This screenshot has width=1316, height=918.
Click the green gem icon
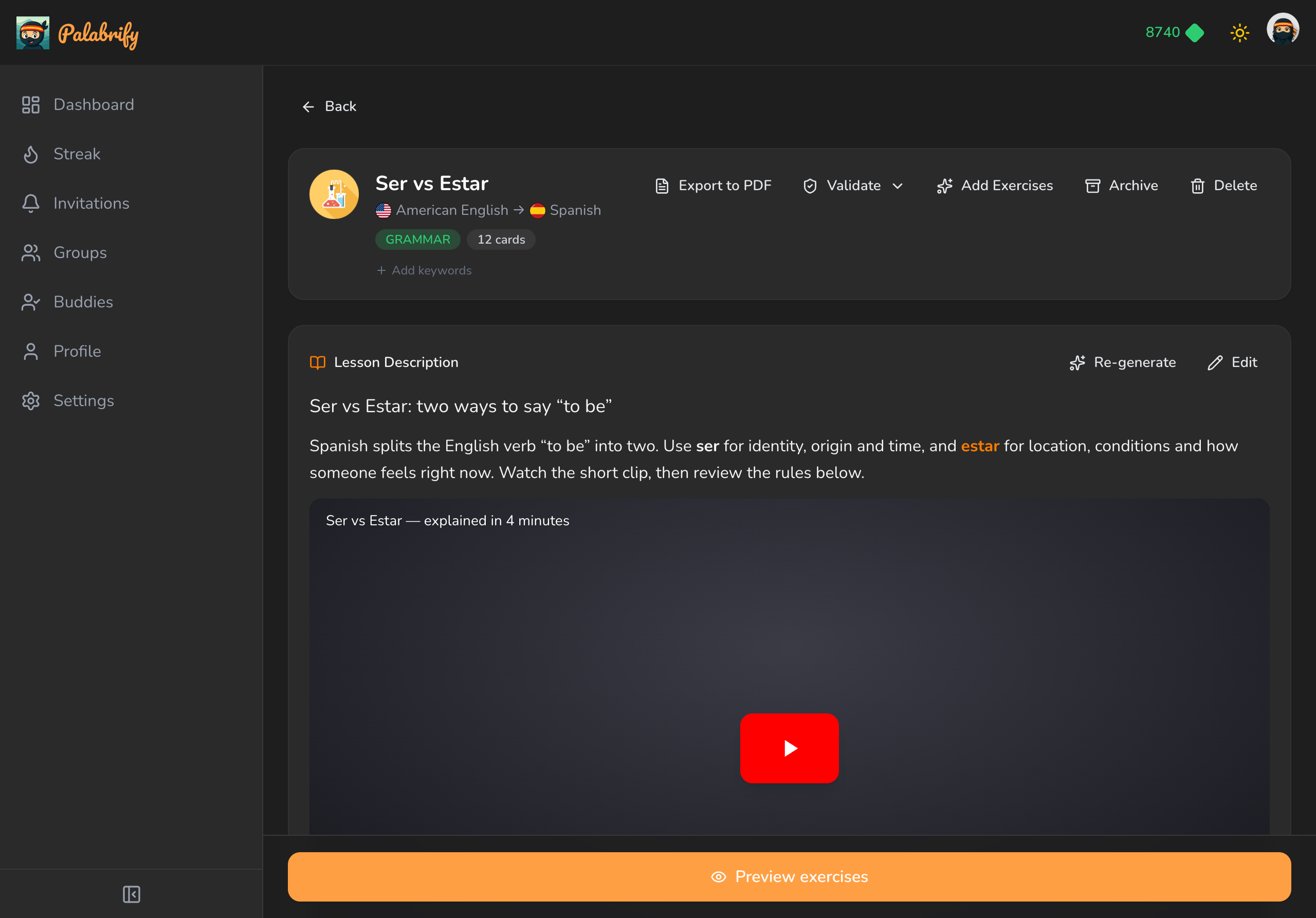[x=1195, y=33]
